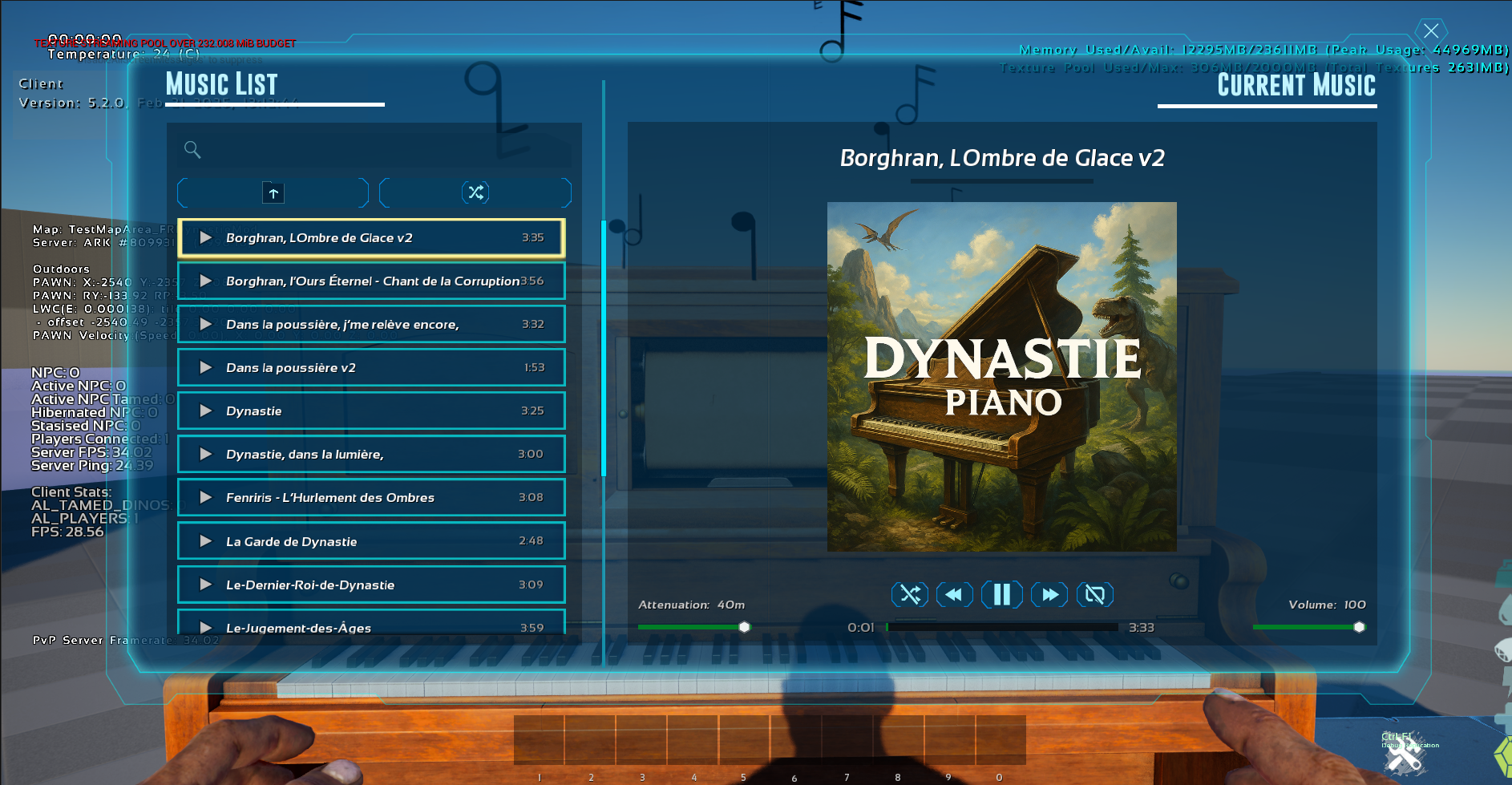The image size is (1512, 785).
Task: Toggle shuffle in the player controls
Action: click(x=910, y=594)
